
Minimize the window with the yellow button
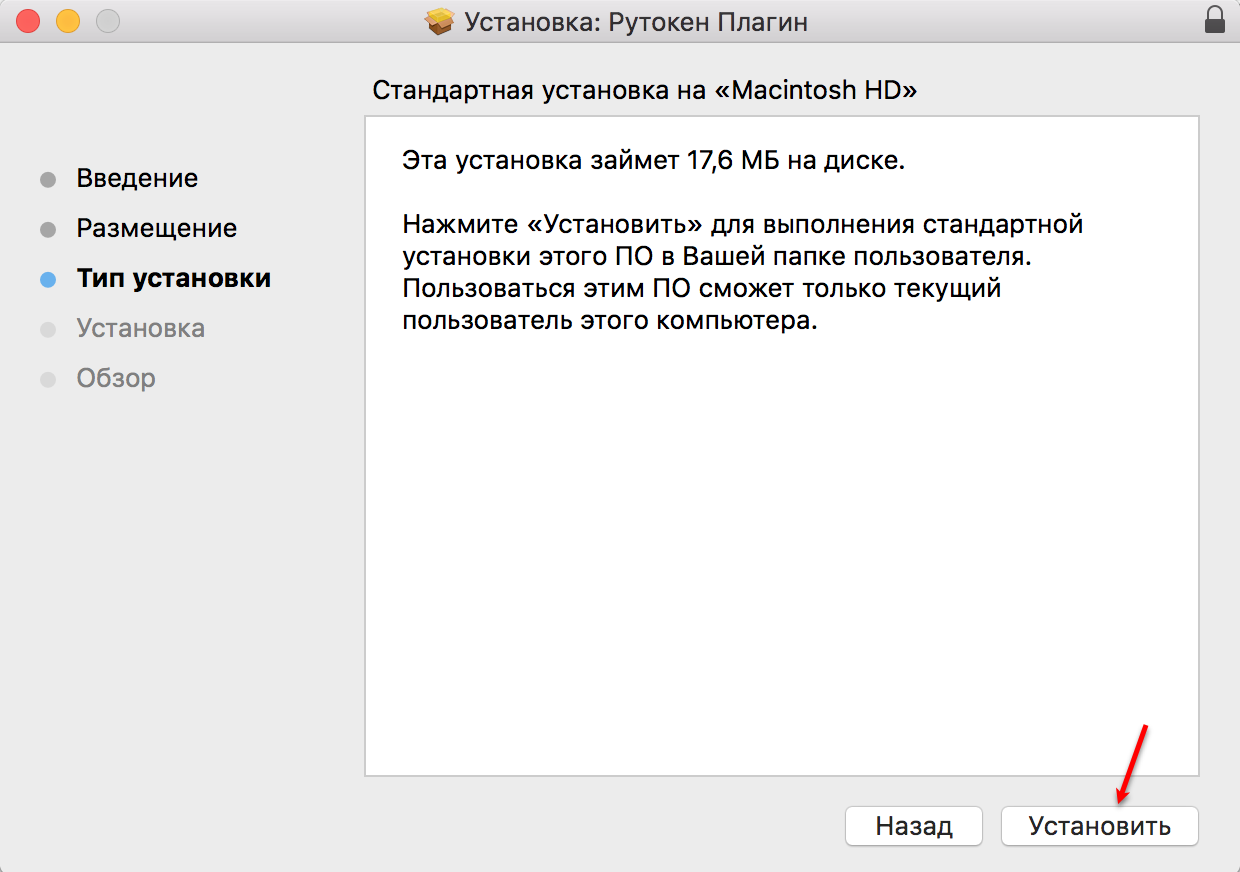pyautogui.click(x=68, y=21)
